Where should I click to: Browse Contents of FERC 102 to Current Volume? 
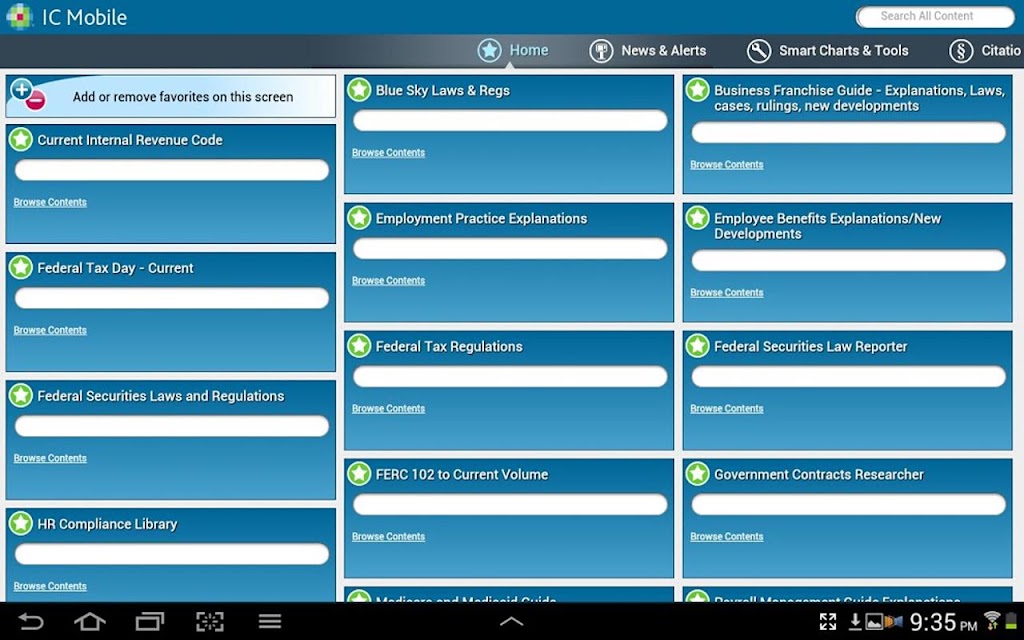389,537
